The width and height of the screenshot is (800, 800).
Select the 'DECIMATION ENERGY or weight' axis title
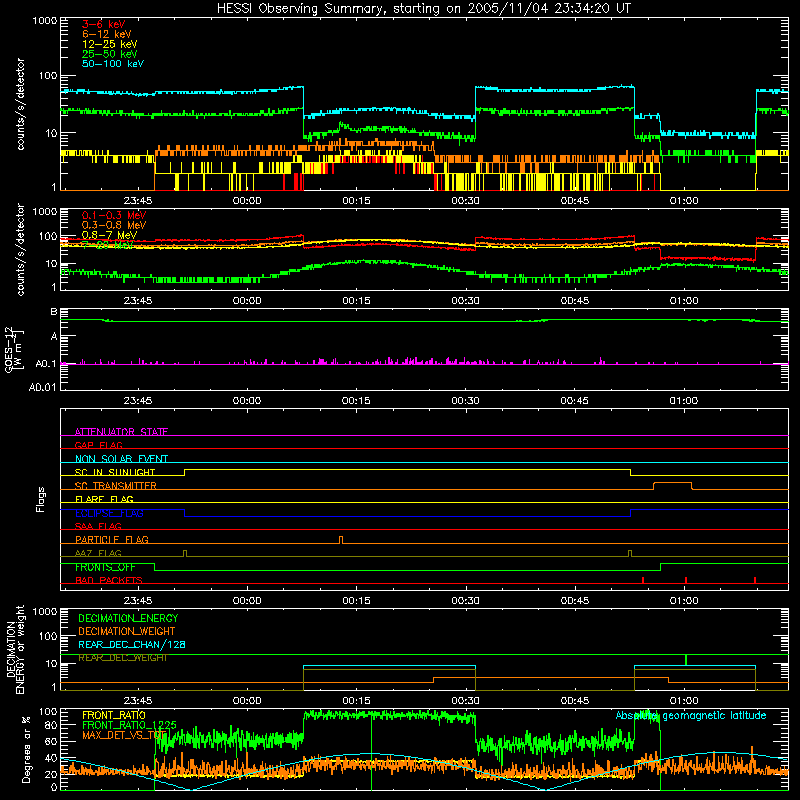click(x=15, y=649)
